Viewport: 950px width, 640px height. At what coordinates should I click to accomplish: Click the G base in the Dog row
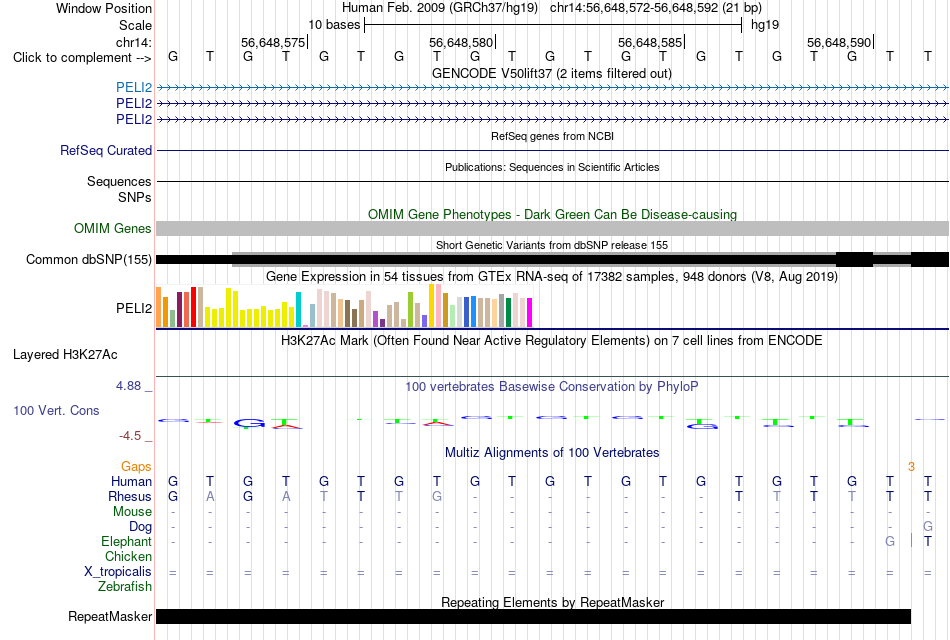(x=928, y=526)
